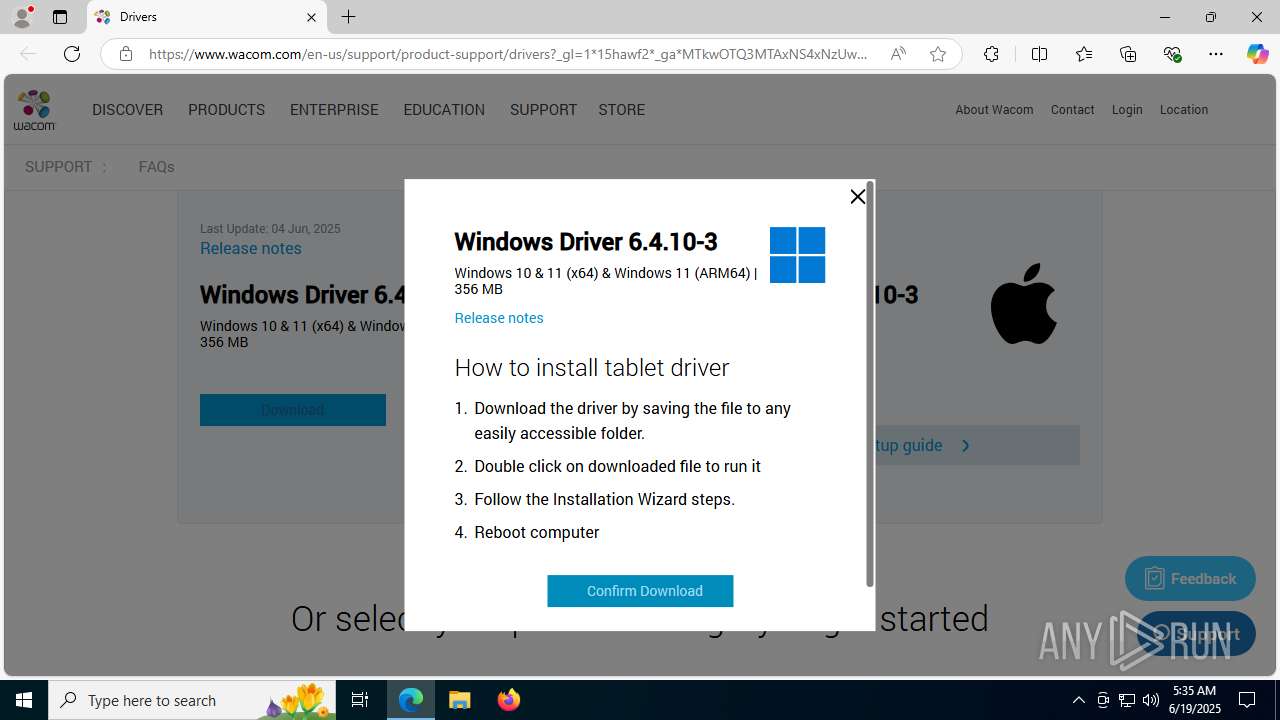1280x720 pixels.
Task: Focus the address bar URL
Action: pos(508,54)
